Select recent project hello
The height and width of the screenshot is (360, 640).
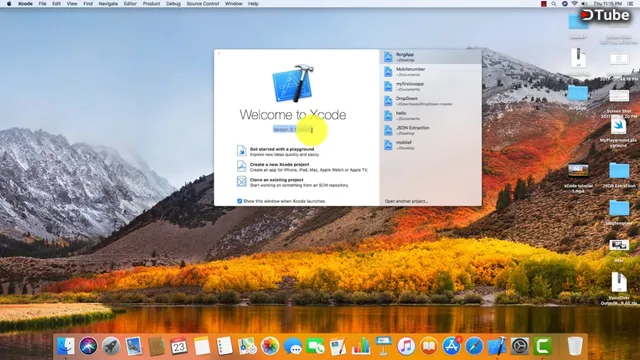pyautogui.click(x=431, y=116)
